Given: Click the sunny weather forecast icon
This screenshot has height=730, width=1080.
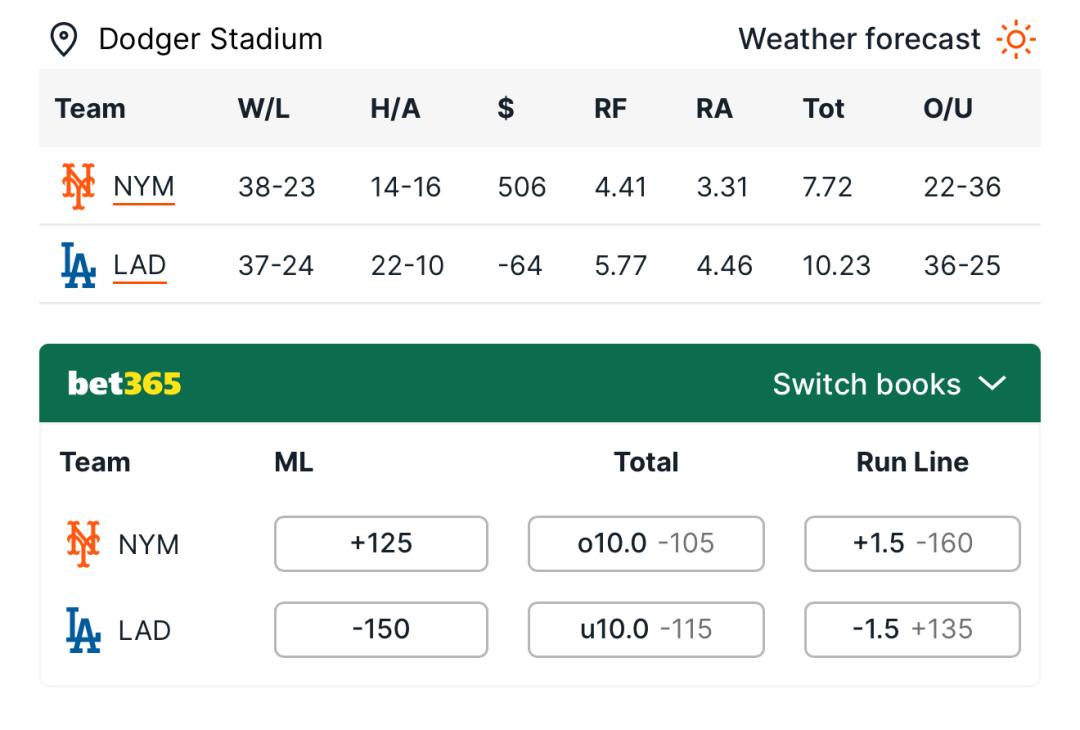Looking at the screenshot, I should (x=1016, y=40).
